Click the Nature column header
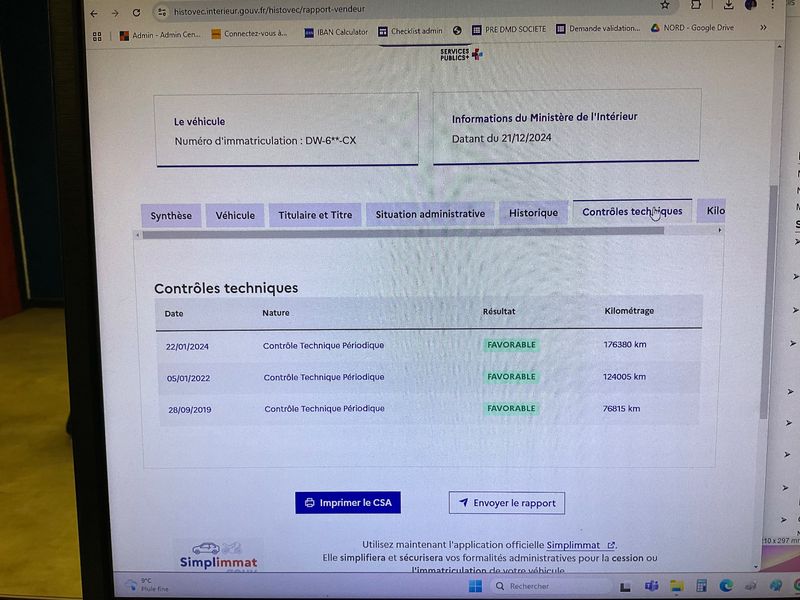 pos(276,312)
